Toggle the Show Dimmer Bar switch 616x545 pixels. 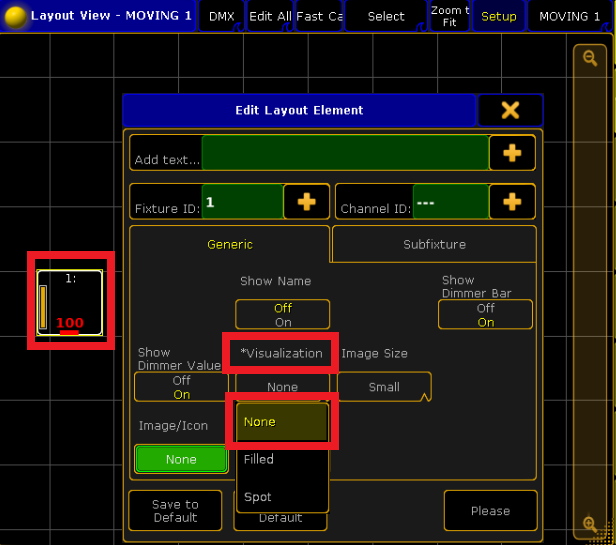pyautogui.click(x=485, y=314)
